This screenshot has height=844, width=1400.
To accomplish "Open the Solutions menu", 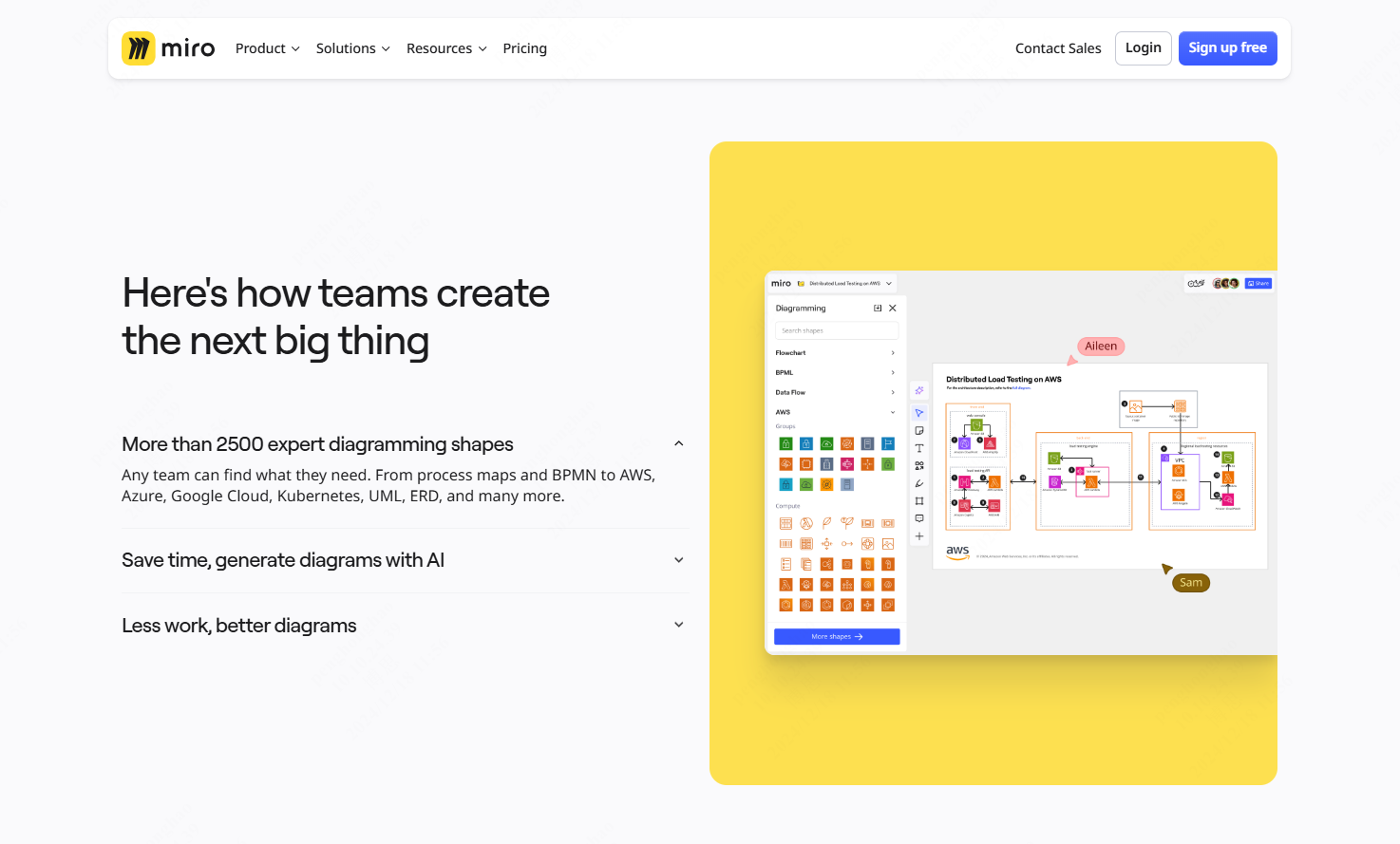I will (x=352, y=48).
